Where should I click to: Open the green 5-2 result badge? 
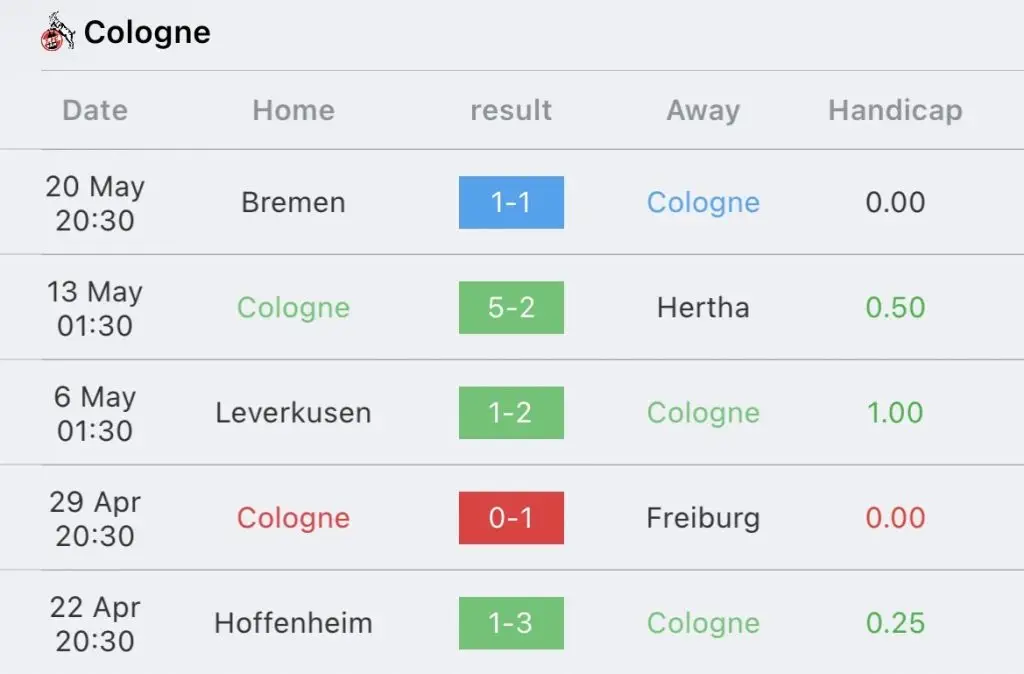click(x=511, y=308)
